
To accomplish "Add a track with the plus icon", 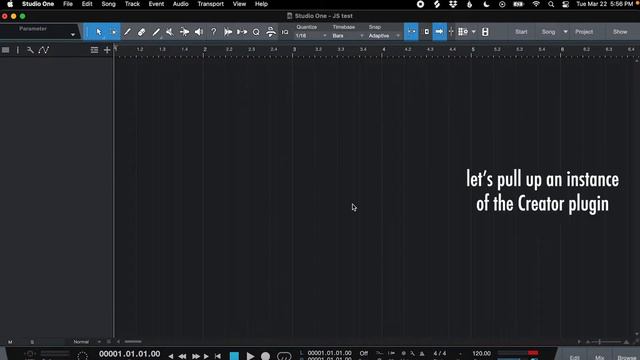I will tap(107, 50).
